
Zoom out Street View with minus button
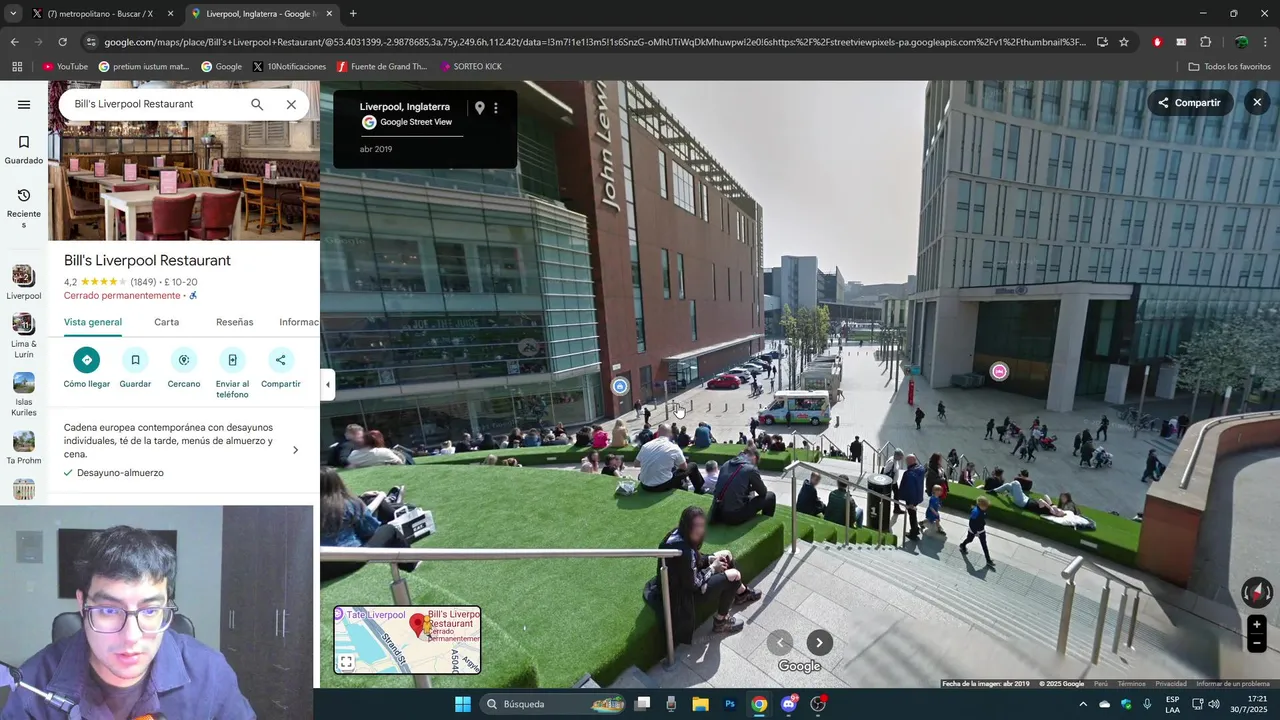point(1257,644)
